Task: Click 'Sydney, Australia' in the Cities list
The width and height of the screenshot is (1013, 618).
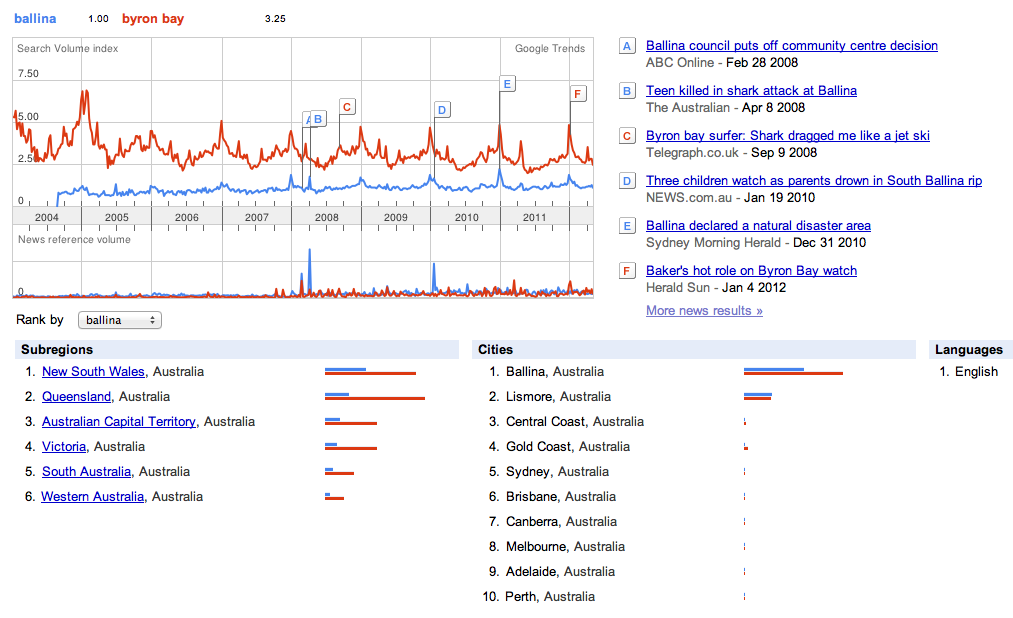Action: click(558, 472)
